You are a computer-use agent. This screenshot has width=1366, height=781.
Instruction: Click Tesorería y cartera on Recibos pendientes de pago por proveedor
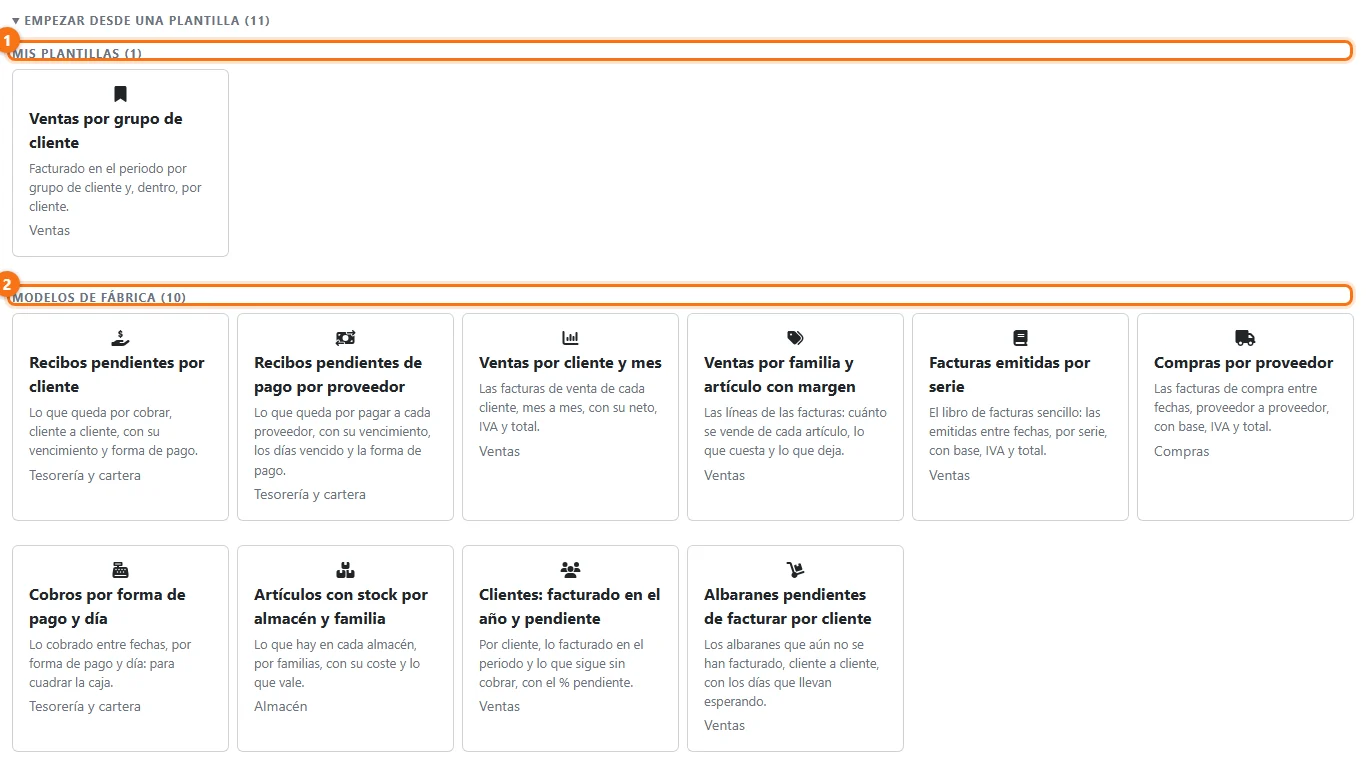(x=310, y=494)
